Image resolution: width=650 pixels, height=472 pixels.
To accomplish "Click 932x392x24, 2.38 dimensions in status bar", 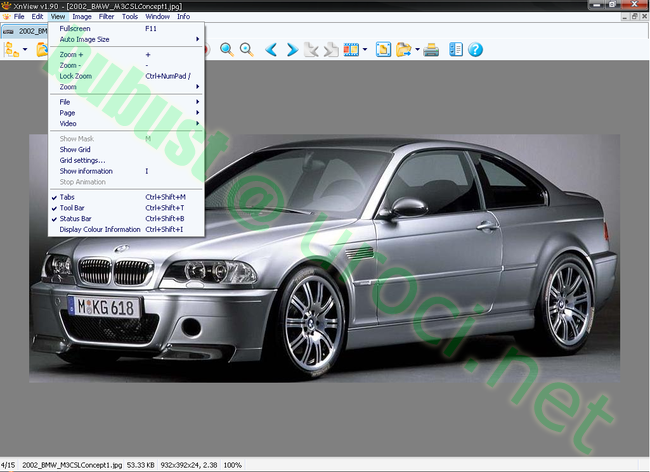I will coord(189,465).
